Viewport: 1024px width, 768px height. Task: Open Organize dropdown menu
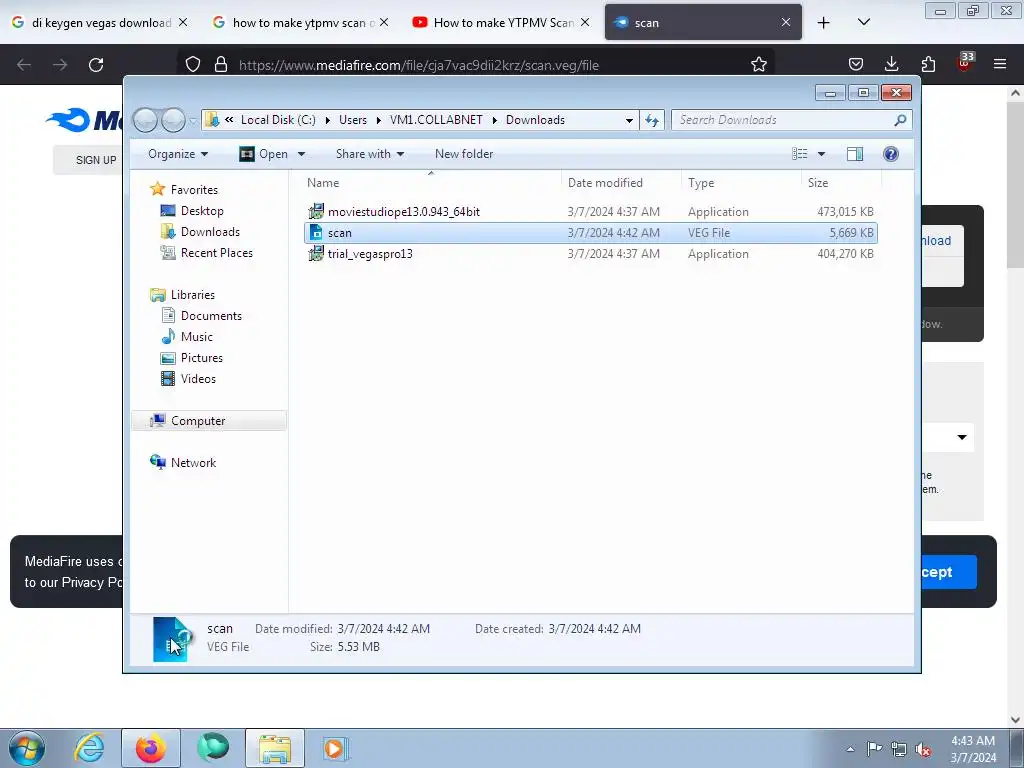click(x=178, y=154)
